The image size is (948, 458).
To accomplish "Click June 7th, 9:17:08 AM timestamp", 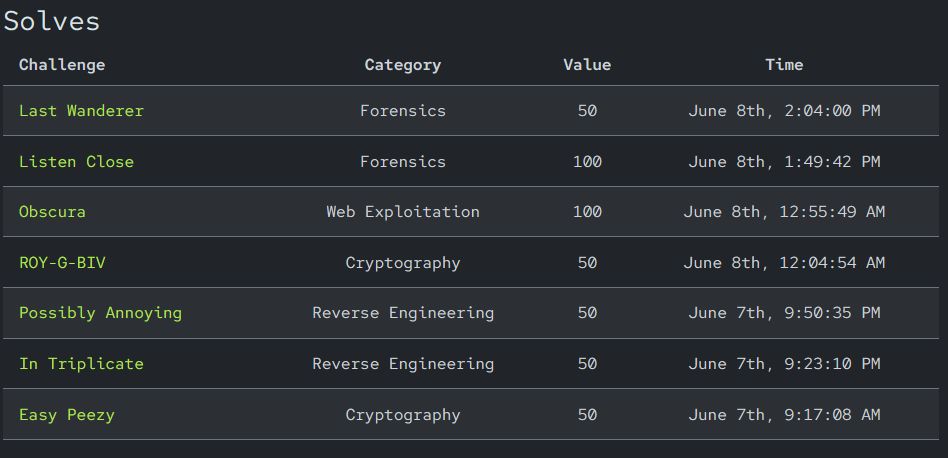I will [784, 415].
